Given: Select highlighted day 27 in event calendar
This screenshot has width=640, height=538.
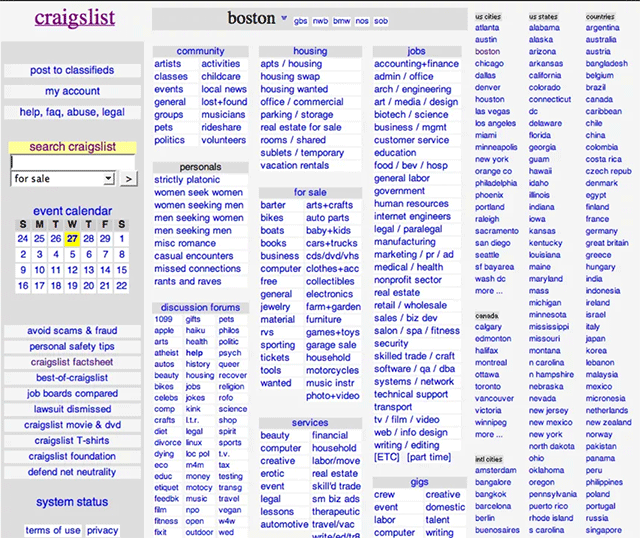Looking at the screenshot, I should click(72, 239).
